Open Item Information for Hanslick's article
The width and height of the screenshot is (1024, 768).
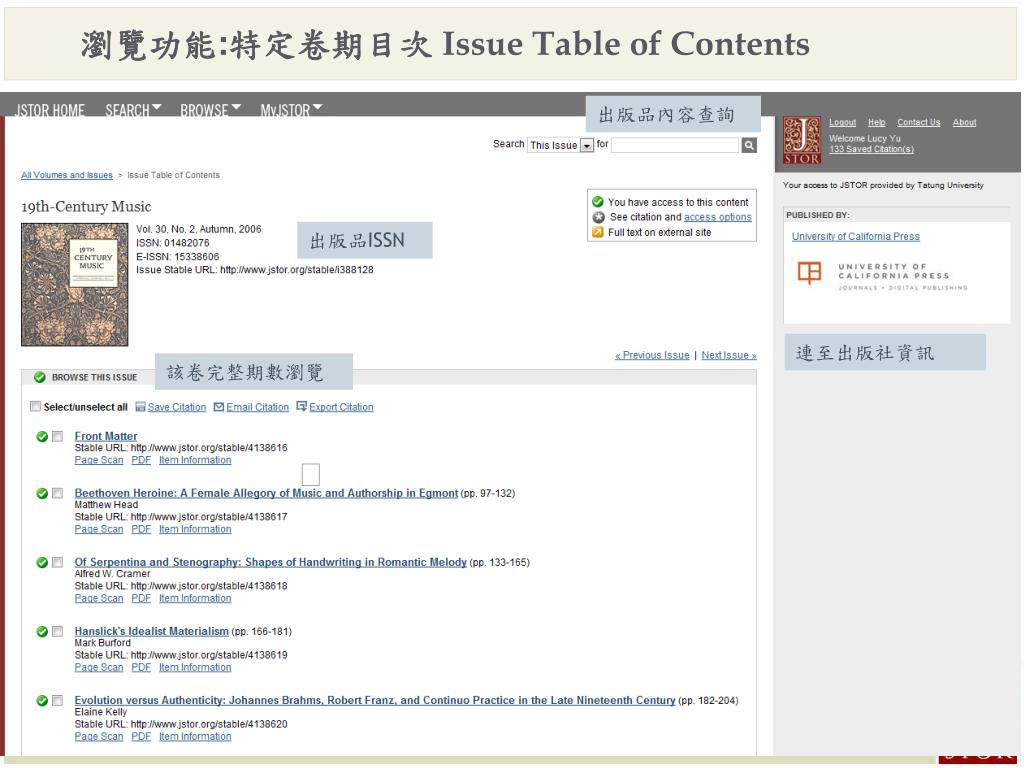coord(195,667)
